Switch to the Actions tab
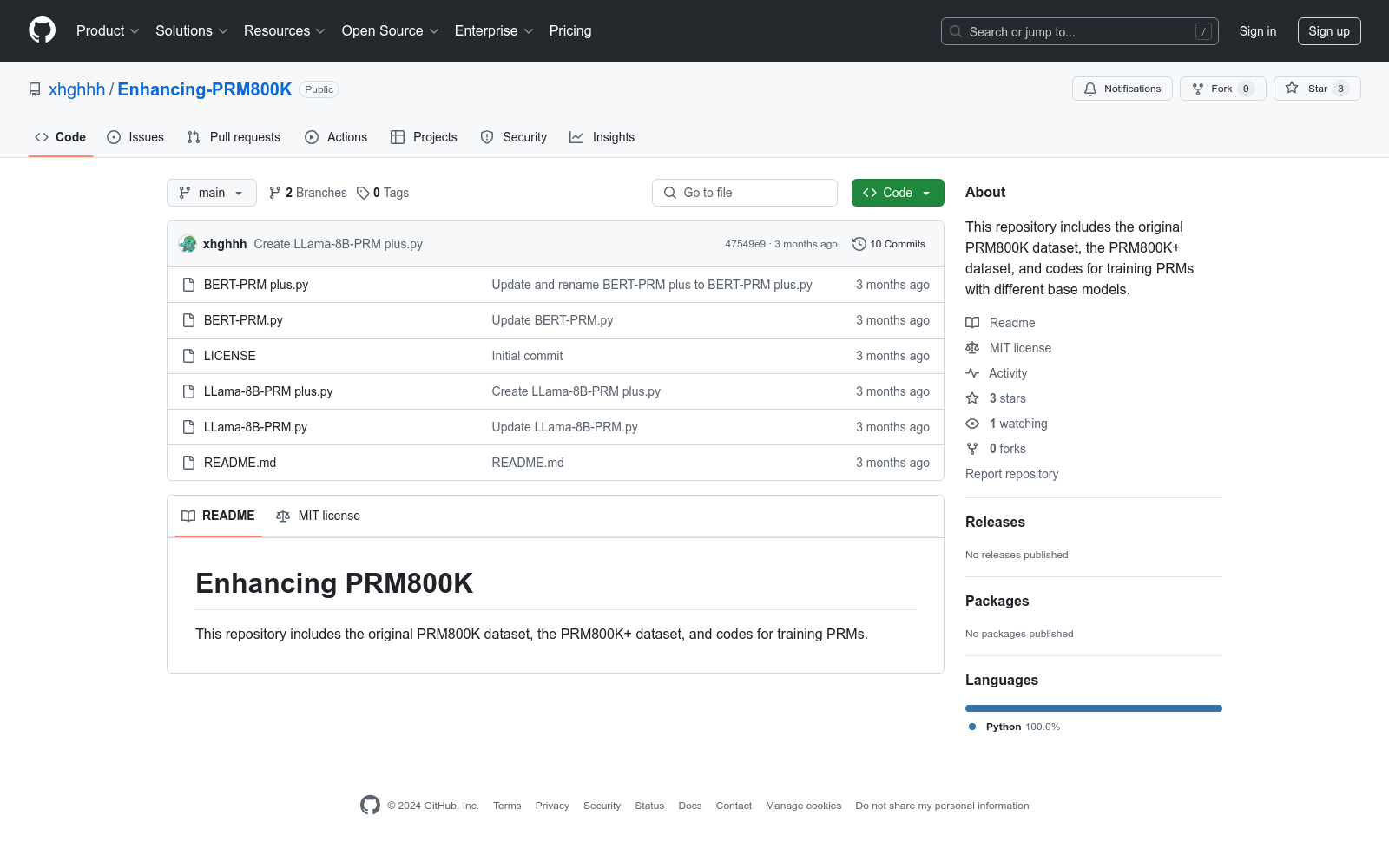This screenshot has width=1389, height=868. click(x=336, y=137)
